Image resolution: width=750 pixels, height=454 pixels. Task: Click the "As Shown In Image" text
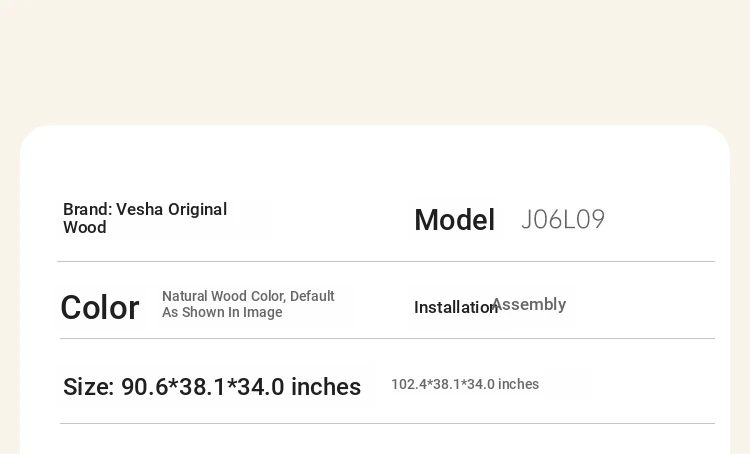coord(222,312)
